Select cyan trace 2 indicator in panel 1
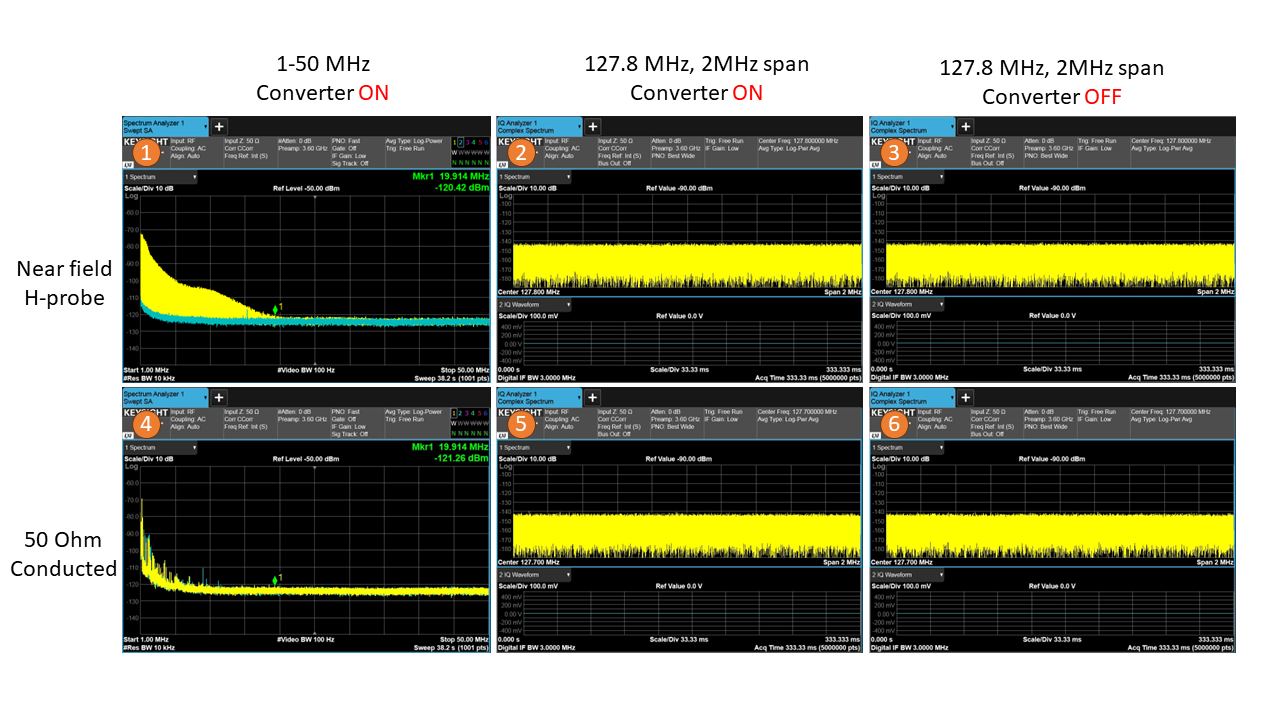 (x=460, y=143)
